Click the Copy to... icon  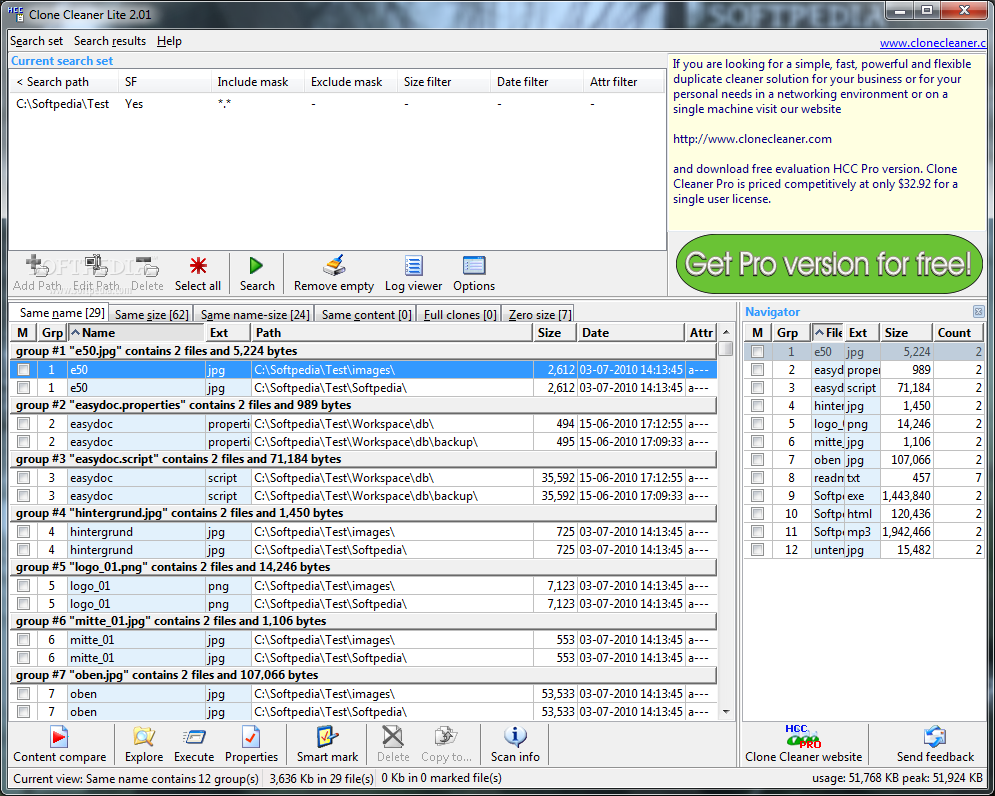[446, 737]
